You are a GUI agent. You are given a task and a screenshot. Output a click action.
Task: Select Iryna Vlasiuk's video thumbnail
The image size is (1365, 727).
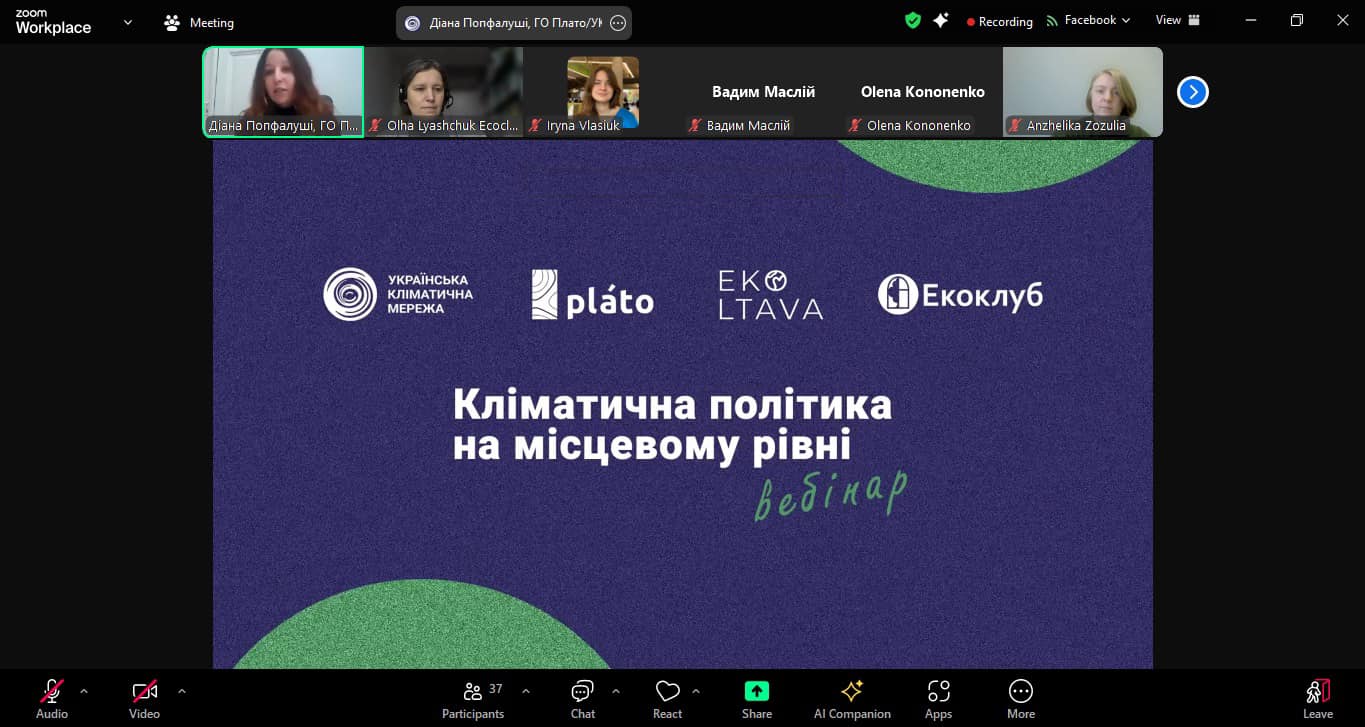603,92
